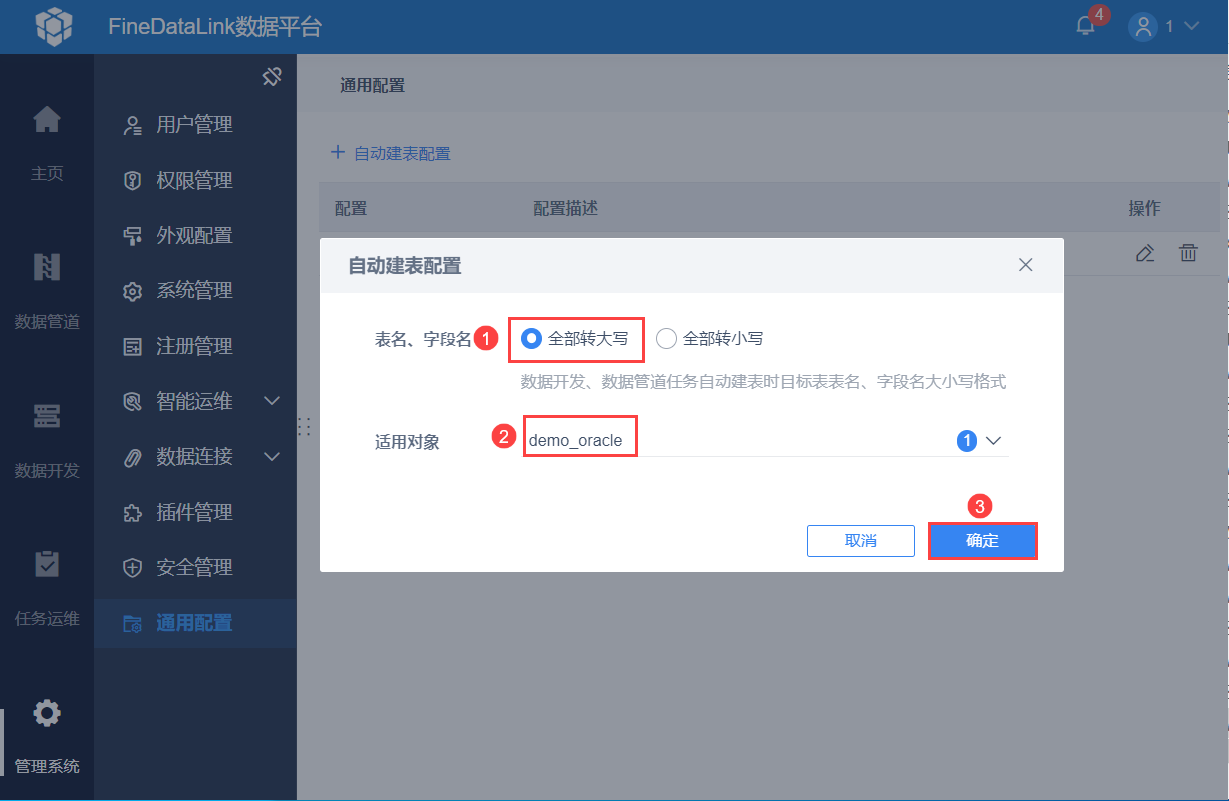Open the 插件管理 menu item
Viewport: 1229px width, 801px height.
click(x=195, y=513)
